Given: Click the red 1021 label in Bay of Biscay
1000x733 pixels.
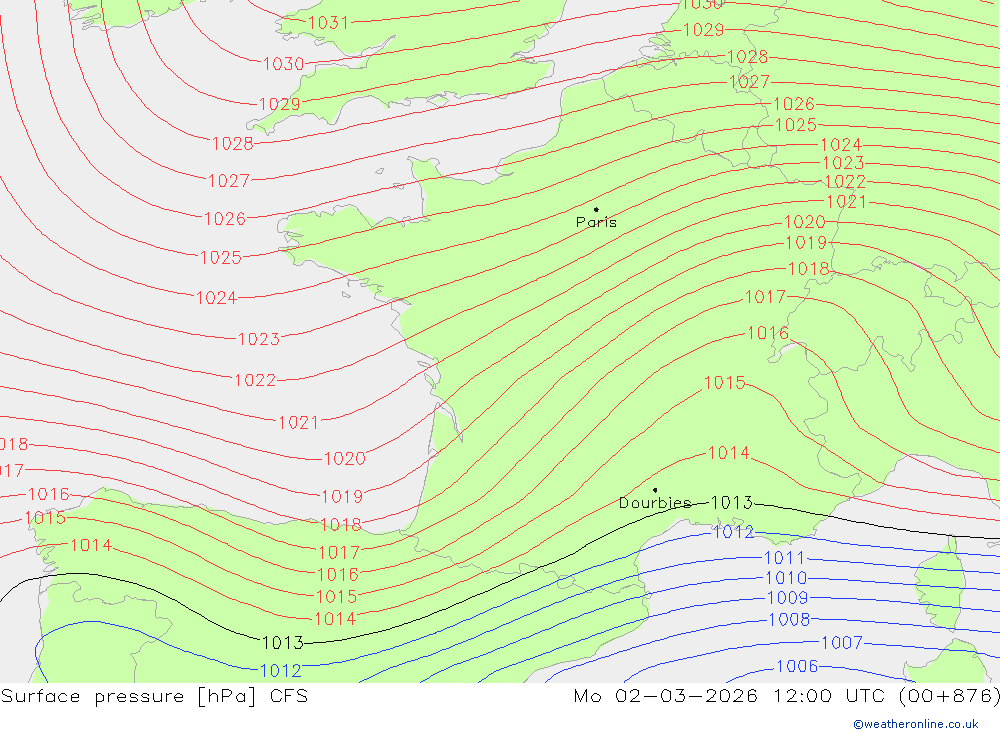Looking at the screenshot, I should coord(298,422).
